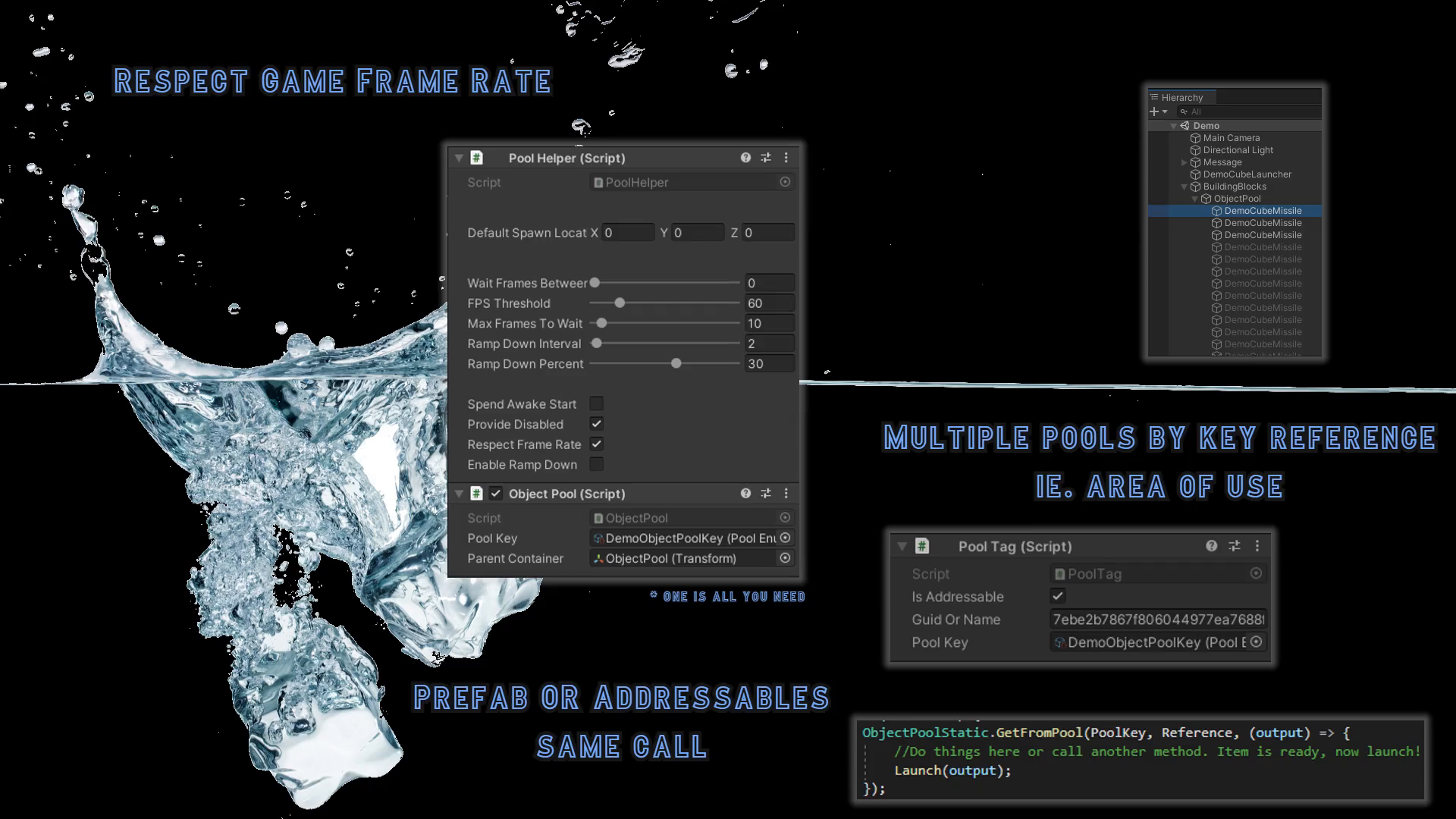Open object picker for PoolHelper script field
Viewport: 1456px width, 819px height.
pyautogui.click(x=785, y=182)
